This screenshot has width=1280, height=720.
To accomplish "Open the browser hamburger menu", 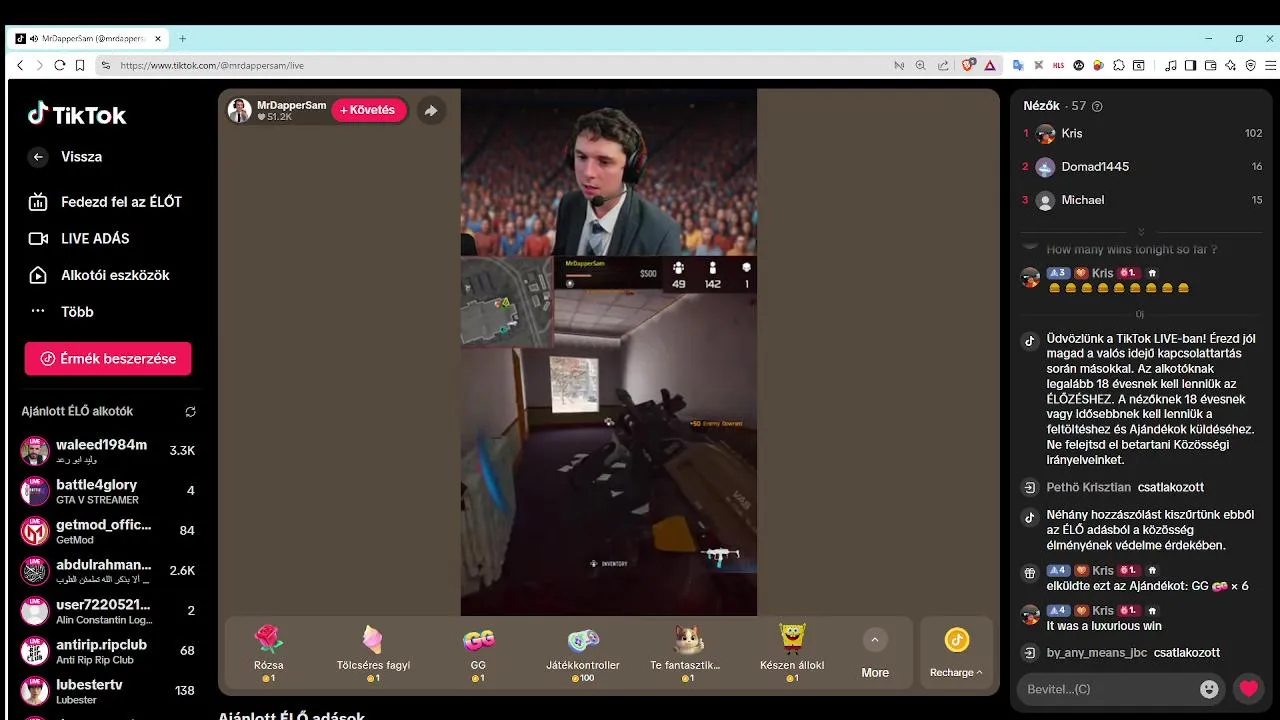I will tap(1269, 65).
